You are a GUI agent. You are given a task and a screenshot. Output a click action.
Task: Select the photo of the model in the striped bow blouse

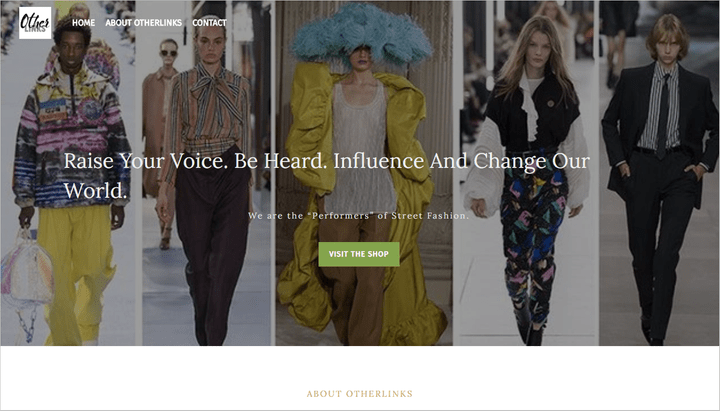point(207,173)
